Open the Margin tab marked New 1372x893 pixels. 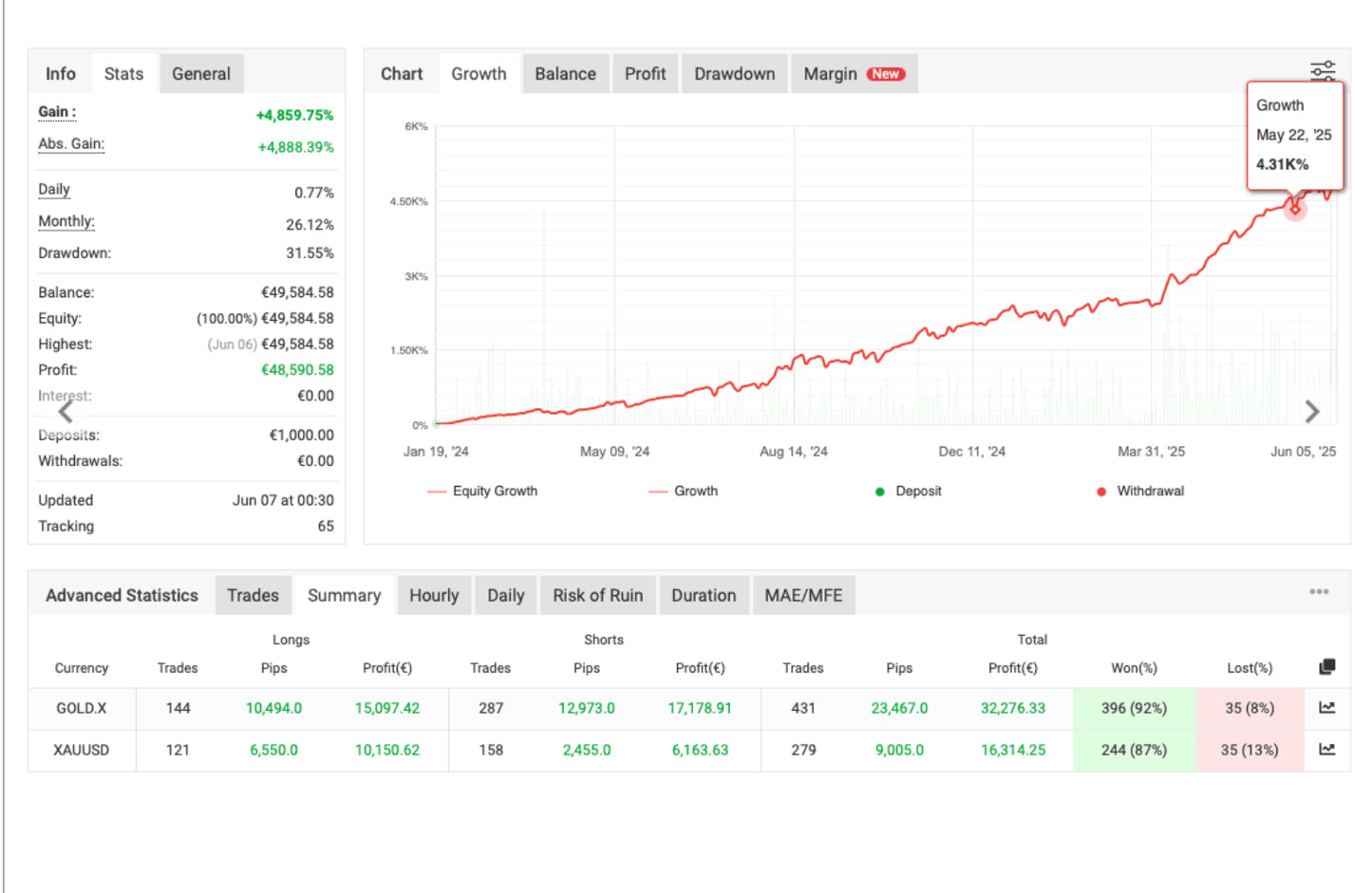pos(854,74)
